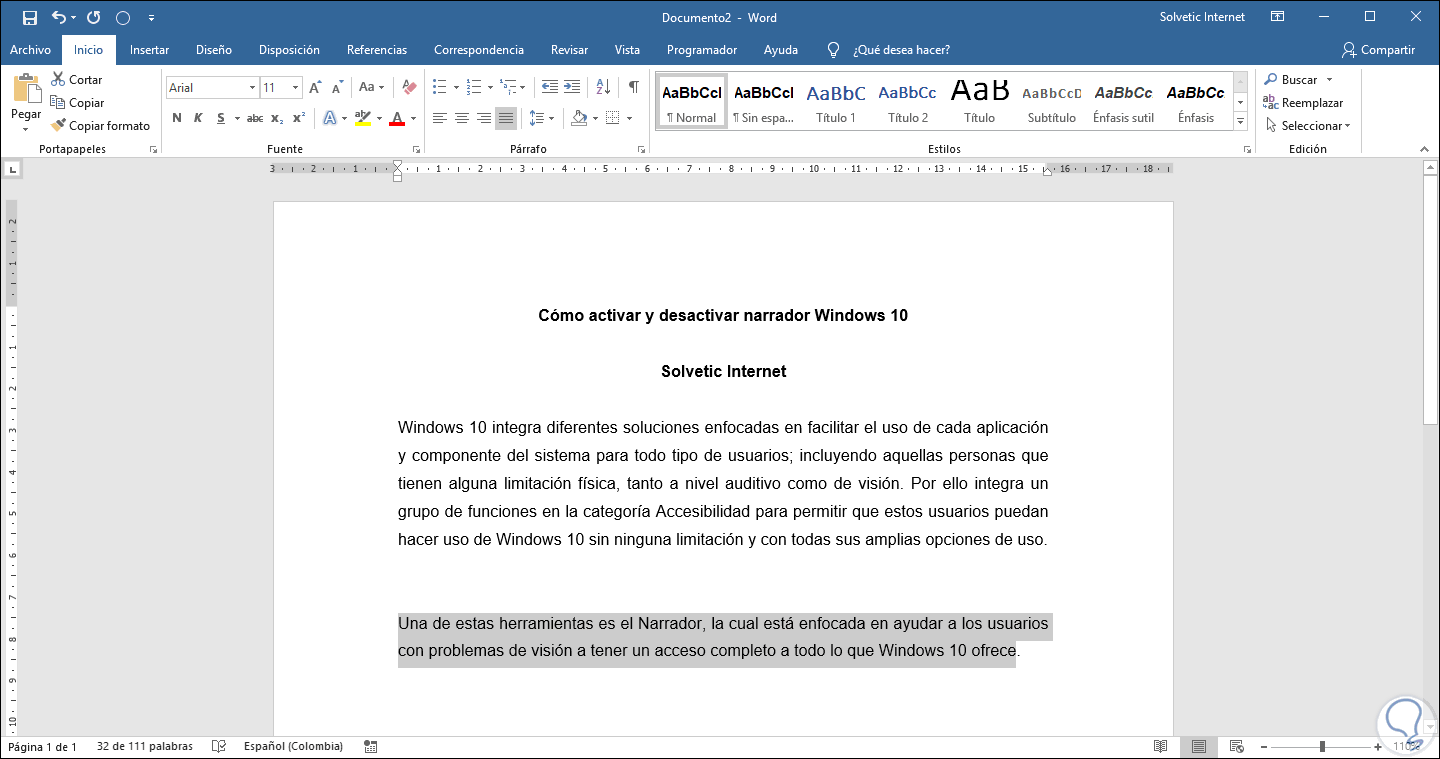Center the paragraph text
1440x759 pixels.
(462, 118)
